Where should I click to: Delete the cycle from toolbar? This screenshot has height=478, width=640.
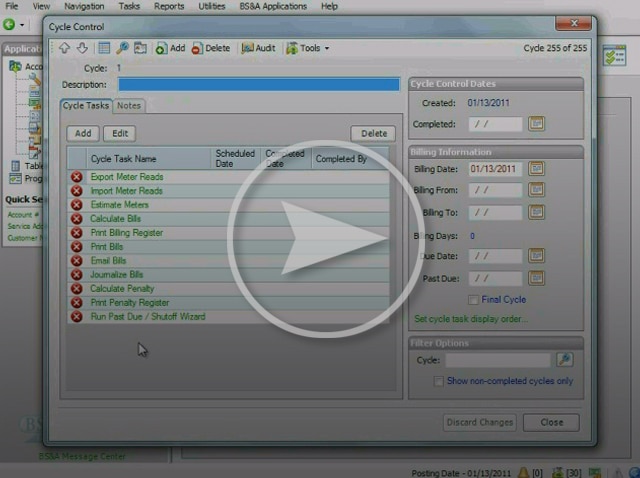click(211, 48)
